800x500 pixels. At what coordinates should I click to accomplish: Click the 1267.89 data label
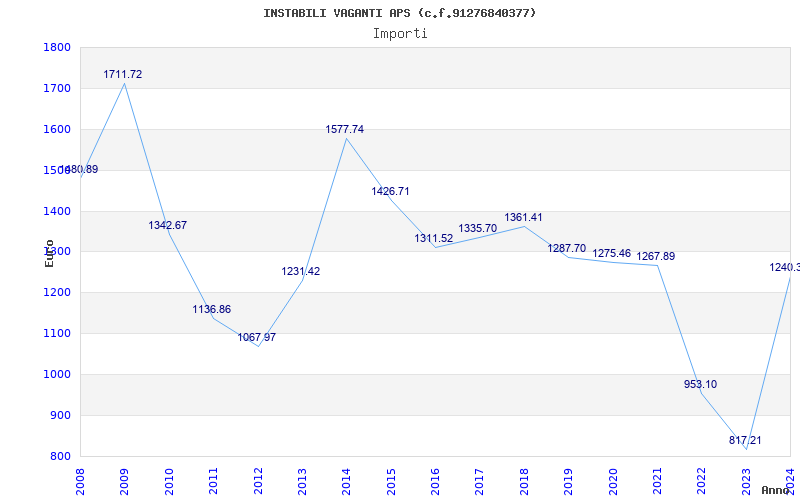click(x=656, y=256)
